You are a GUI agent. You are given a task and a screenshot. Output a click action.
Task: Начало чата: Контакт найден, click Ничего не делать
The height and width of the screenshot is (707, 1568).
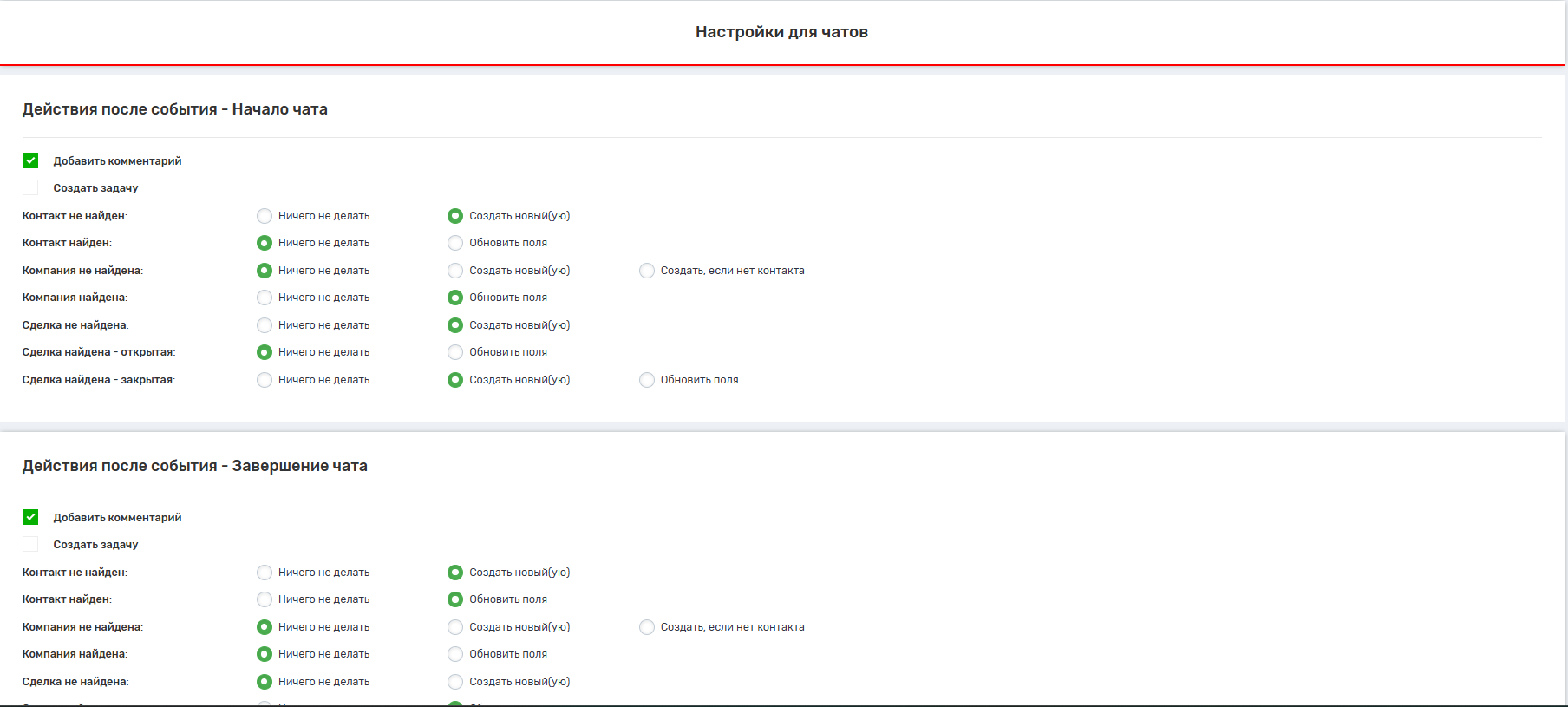tap(265, 243)
